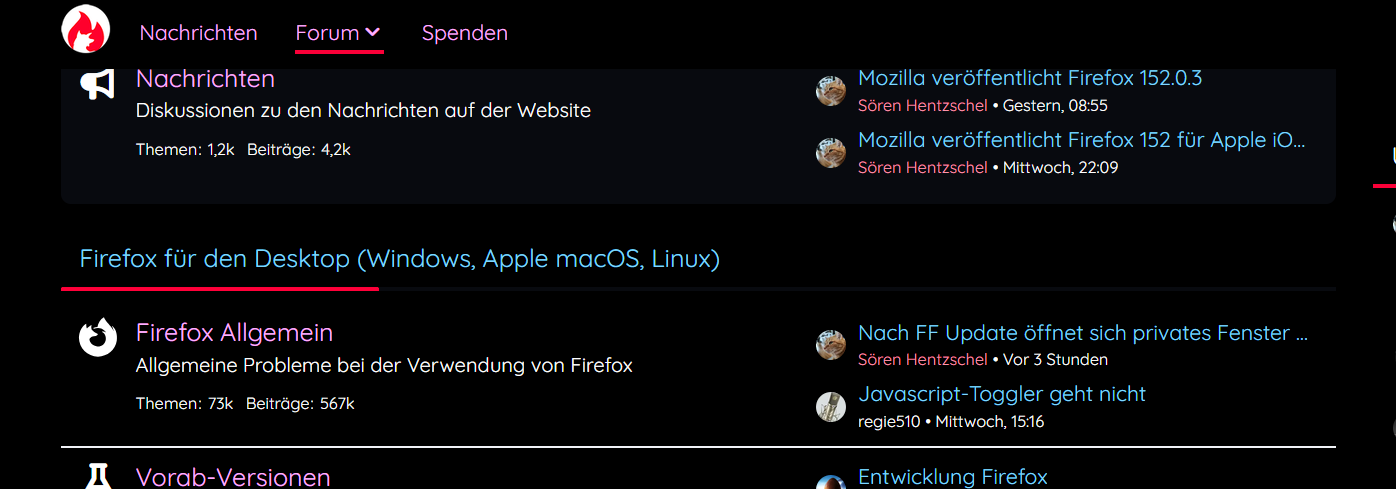Open user profile regie510
1396x489 pixels.
point(889,422)
